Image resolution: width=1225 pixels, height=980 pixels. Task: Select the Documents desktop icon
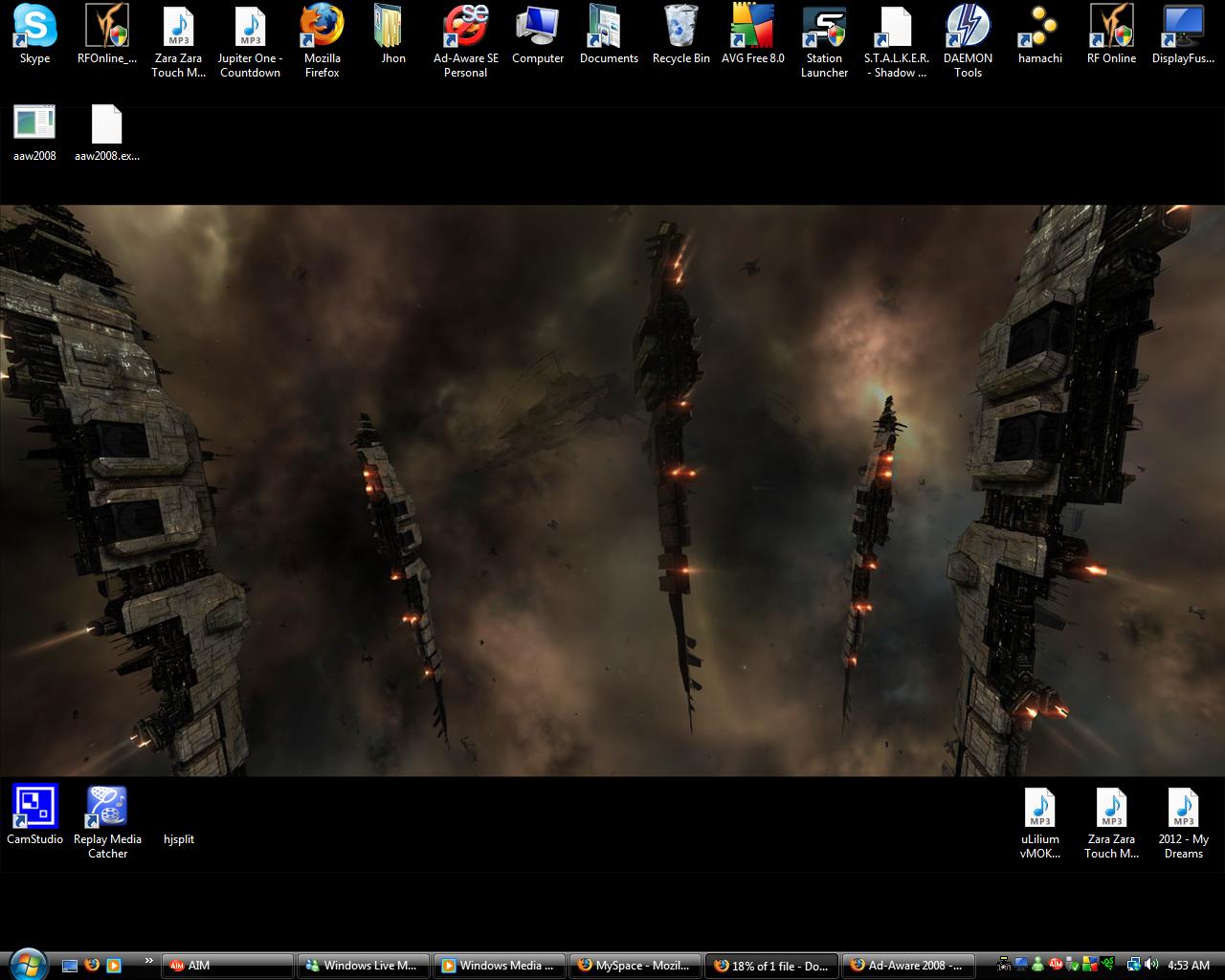click(x=609, y=35)
